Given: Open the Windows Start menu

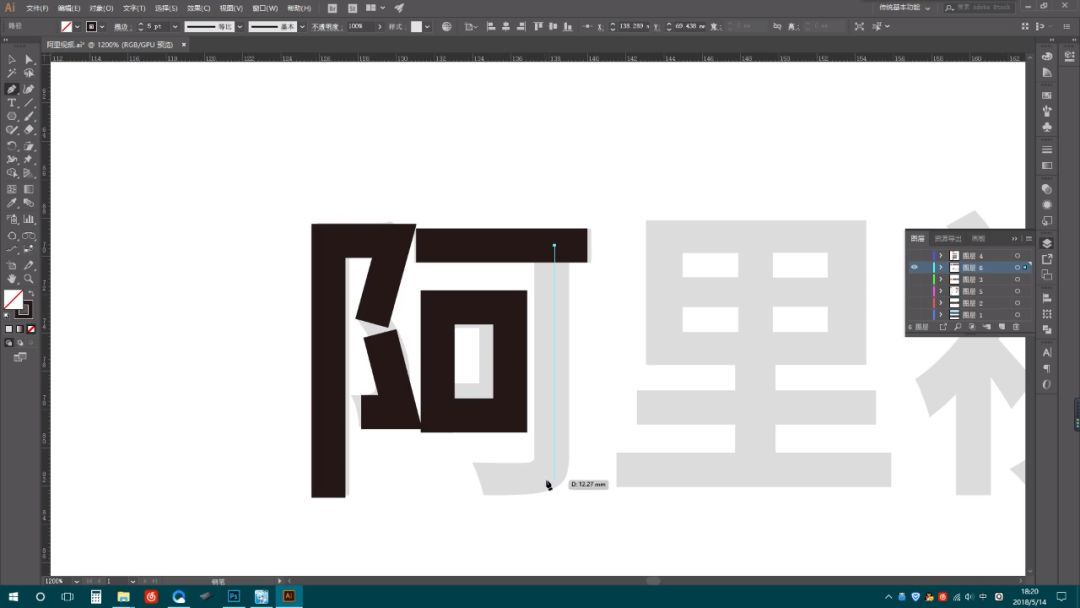Looking at the screenshot, I should click(x=13, y=596).
